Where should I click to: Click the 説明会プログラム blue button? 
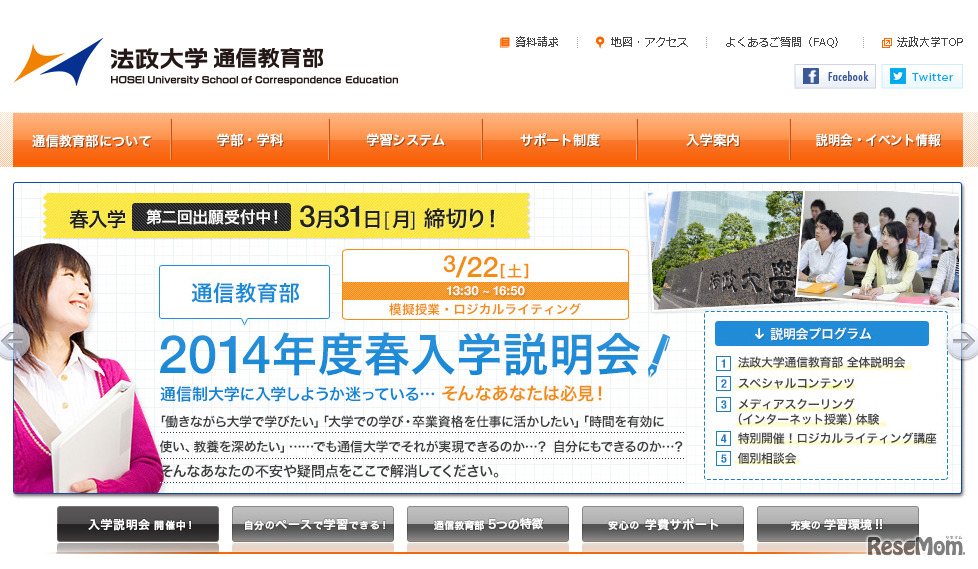[821, 334]
